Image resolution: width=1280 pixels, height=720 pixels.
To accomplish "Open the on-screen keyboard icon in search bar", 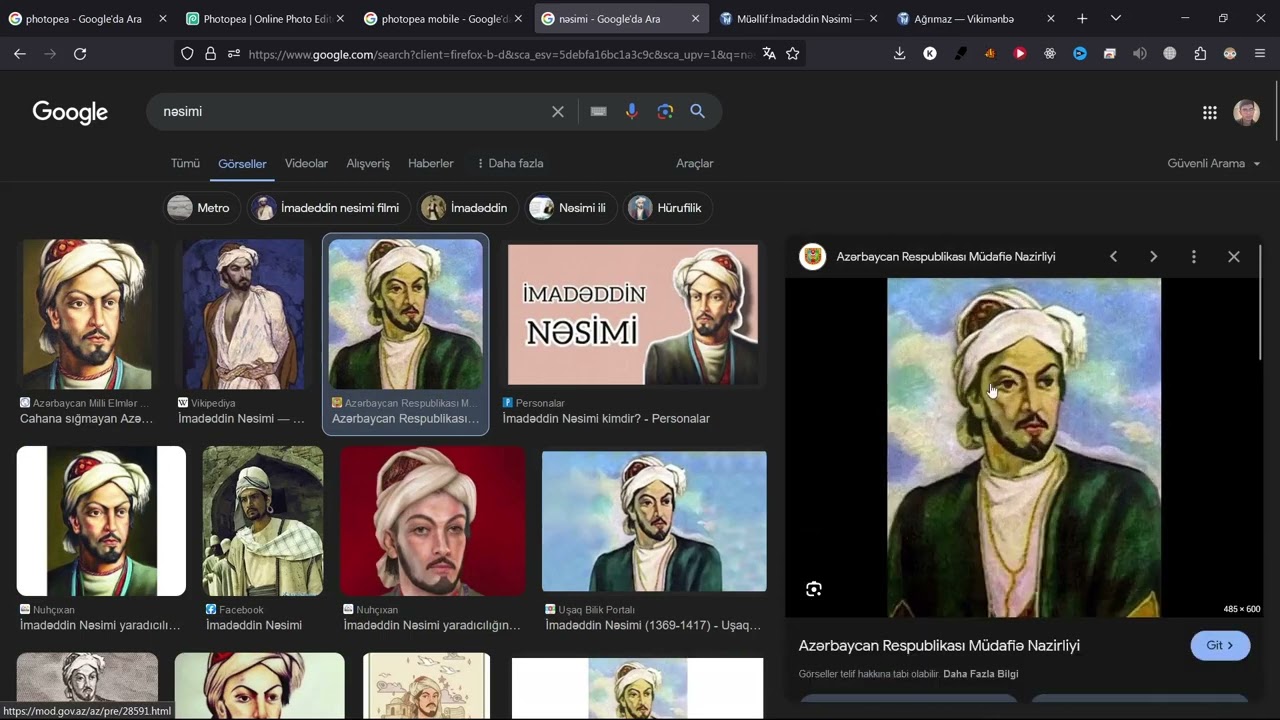I will 598,112.
